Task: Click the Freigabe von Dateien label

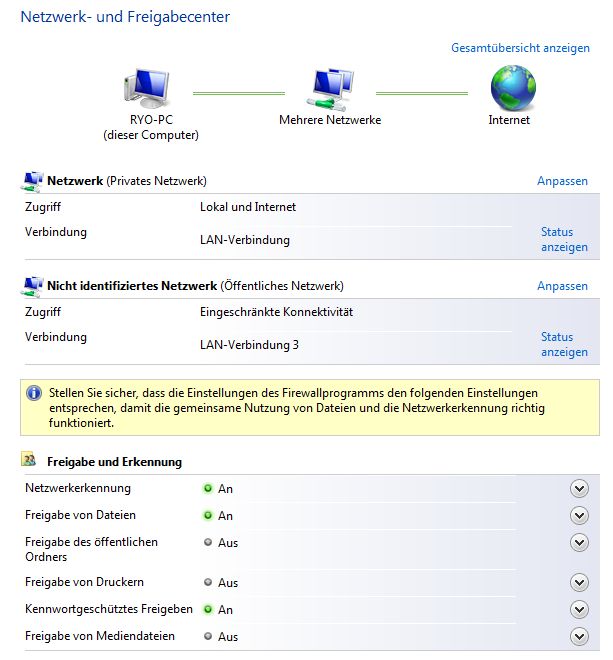Action: coord(80,515)
